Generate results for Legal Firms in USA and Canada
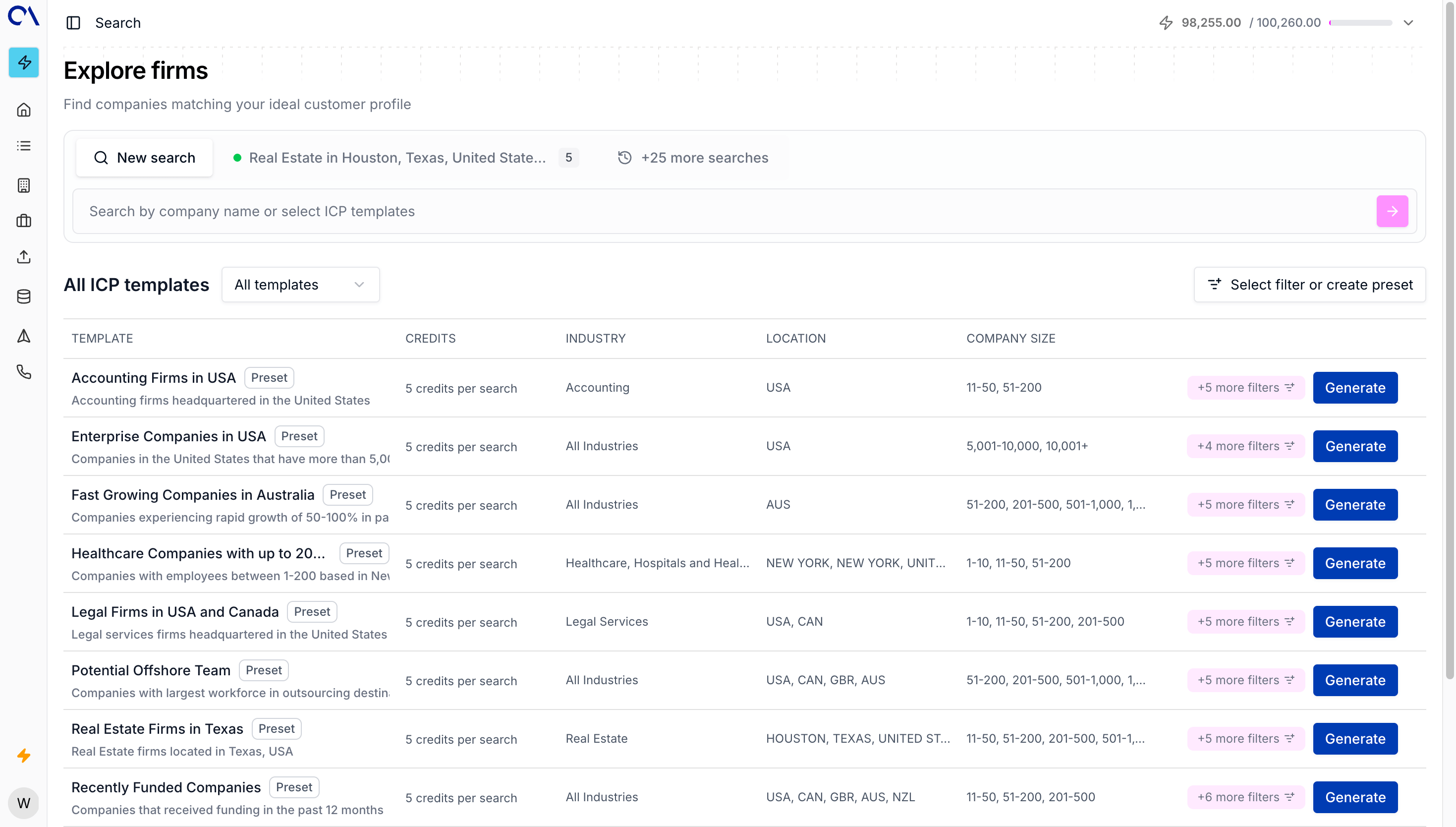1456x827 pixels. (1354, 621)
